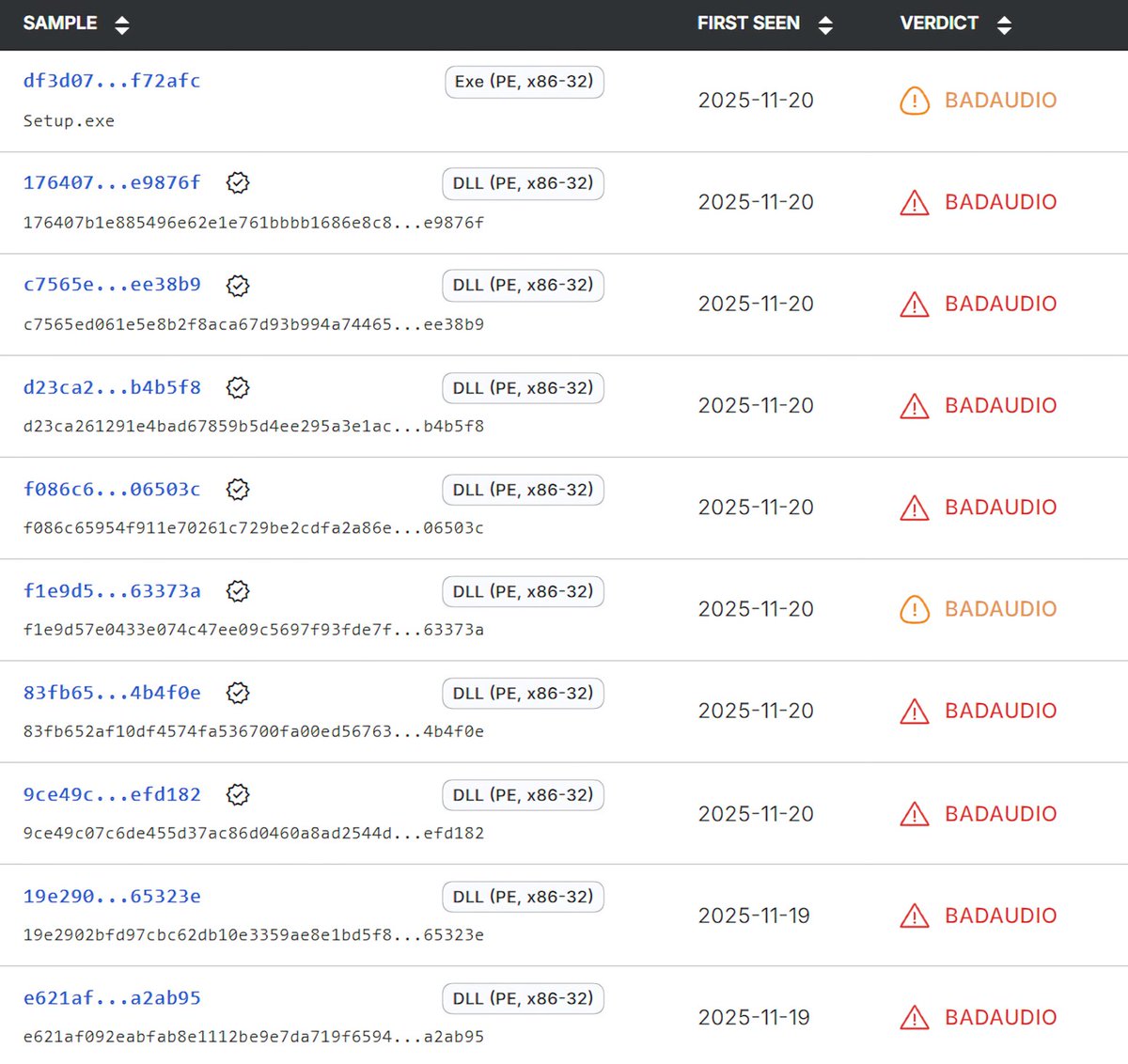
Task: Click the red alert triangle for 9ce49c verdict
Action: [913, 814]
